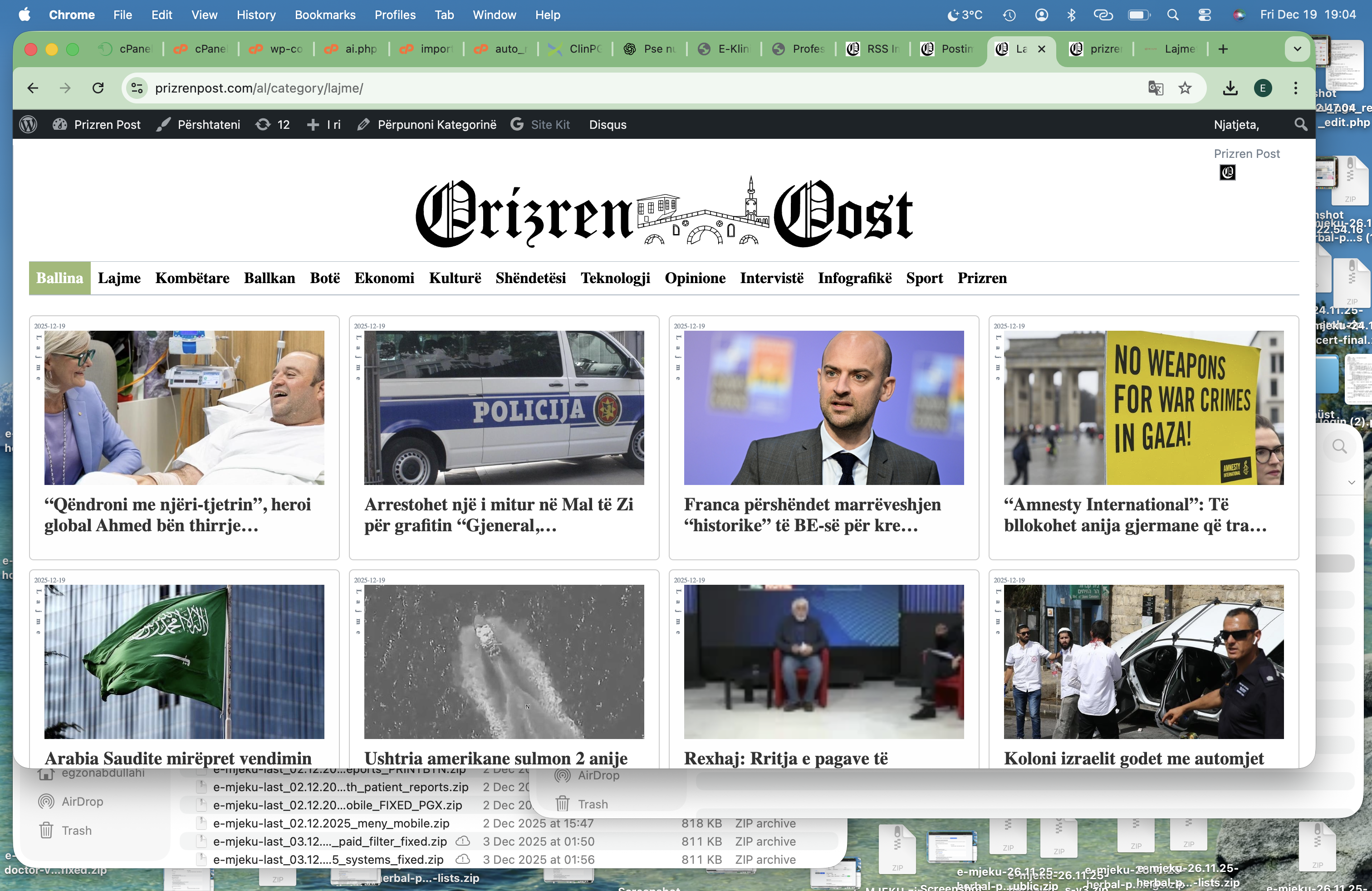Reload the page with refresh icon
Screen dimensions: 1372x891
98,88
